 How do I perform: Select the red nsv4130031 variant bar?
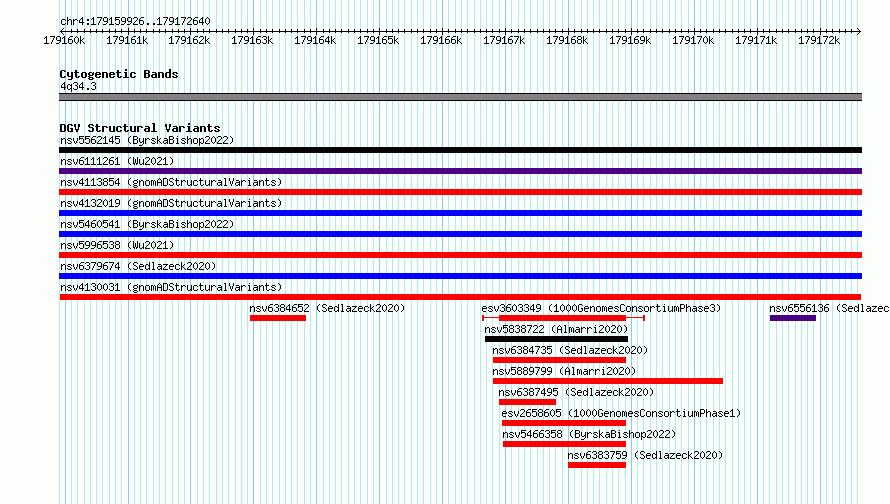pyautogui.click(x=460, y=297)
